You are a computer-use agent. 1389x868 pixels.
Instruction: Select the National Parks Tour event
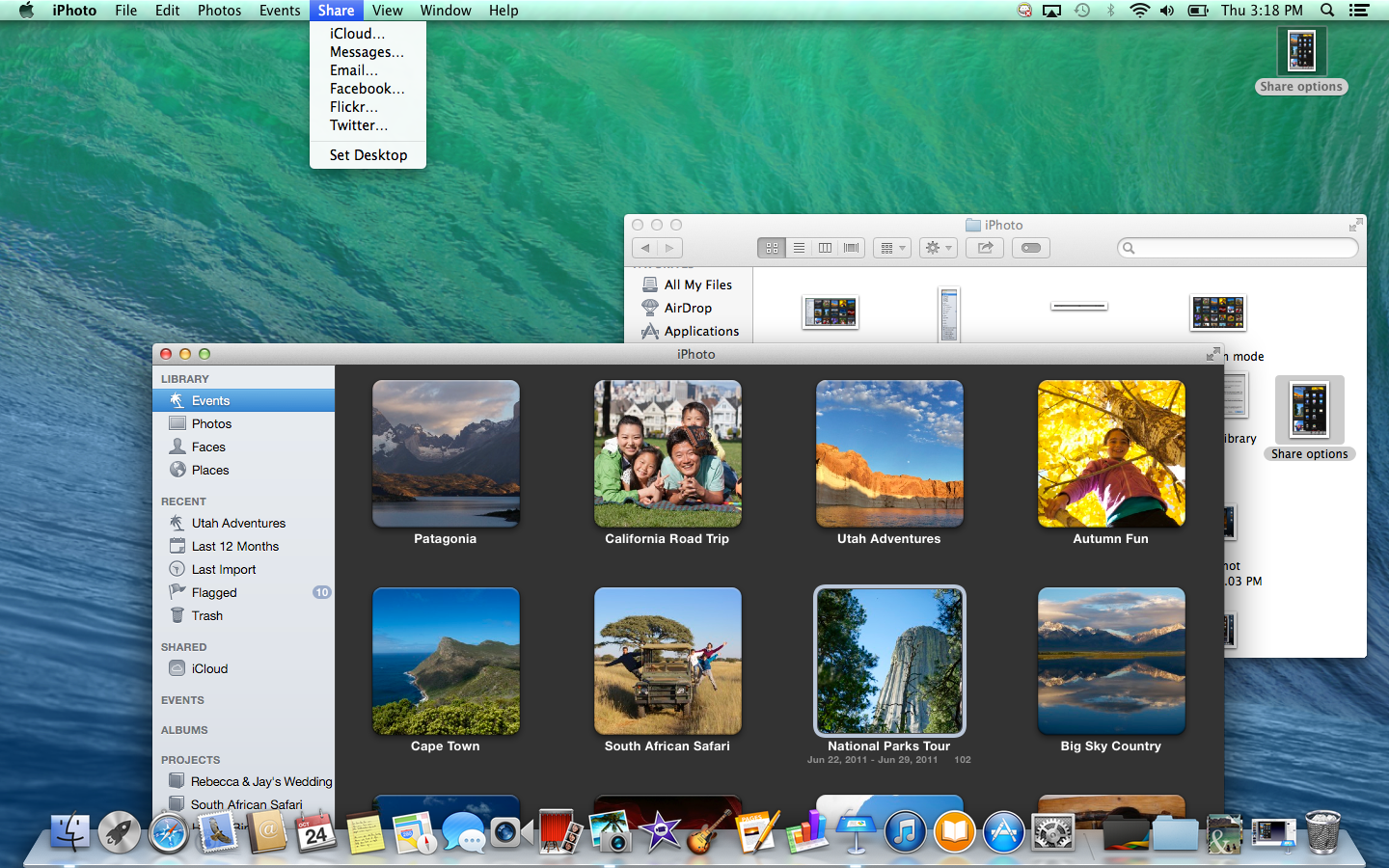pos(889,661)
